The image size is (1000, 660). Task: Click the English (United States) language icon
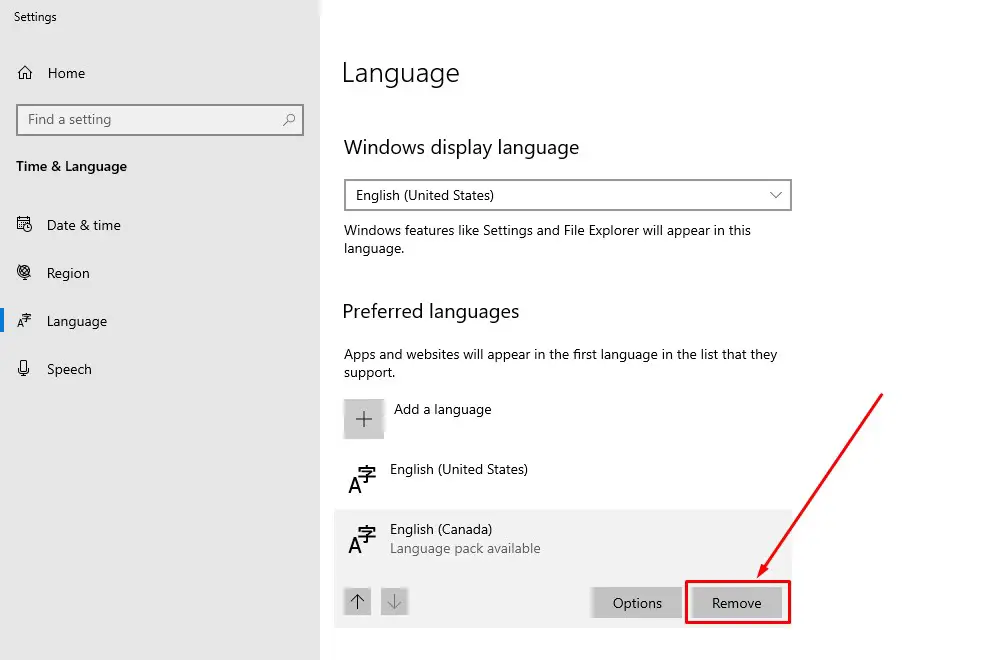pos(362,480)
